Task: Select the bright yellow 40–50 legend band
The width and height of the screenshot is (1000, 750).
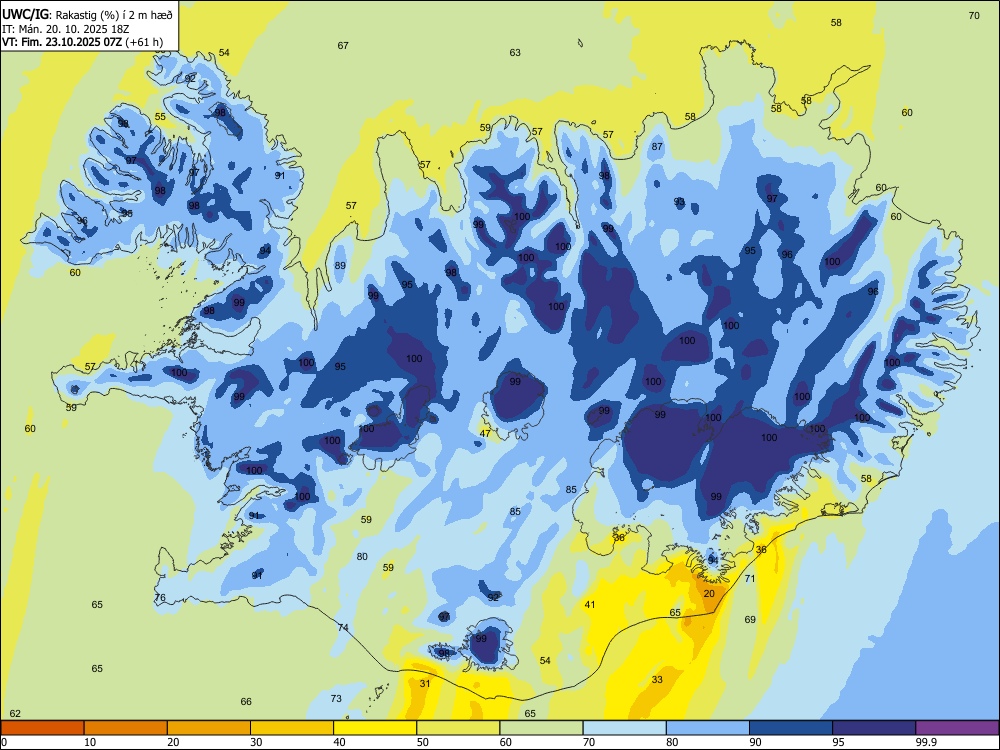Action: [x=375, y=728]
